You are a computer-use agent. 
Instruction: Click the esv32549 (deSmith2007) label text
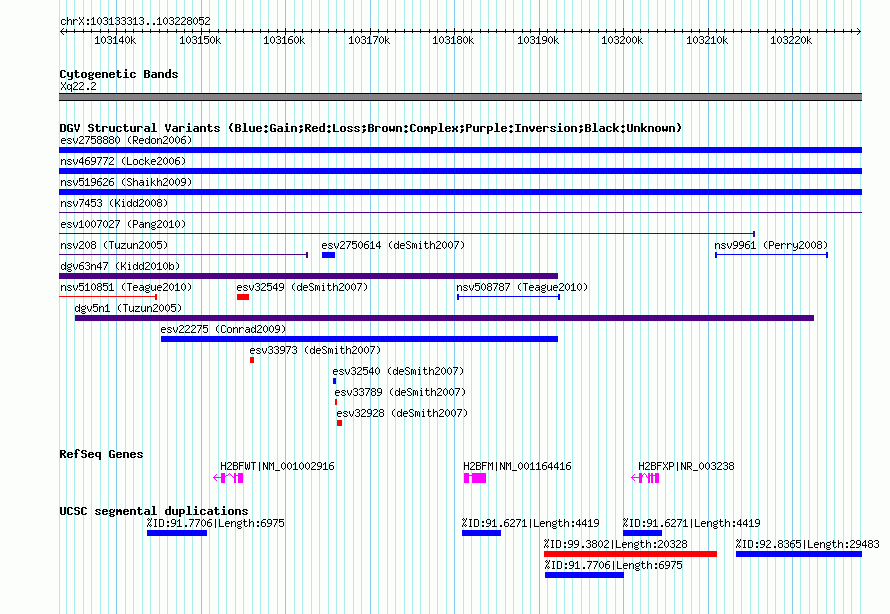click(x=302, y=287)
